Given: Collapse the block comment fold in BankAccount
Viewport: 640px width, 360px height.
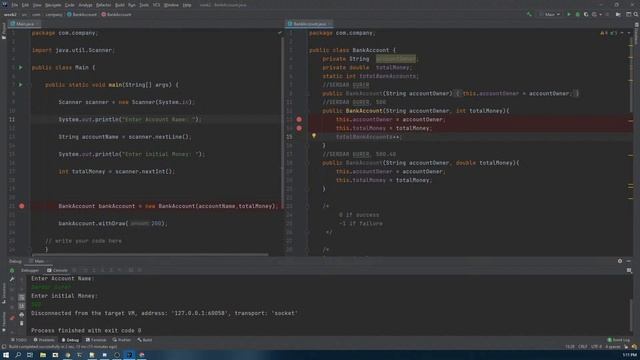Looking at the screenshot, I should tap(307, 206).
